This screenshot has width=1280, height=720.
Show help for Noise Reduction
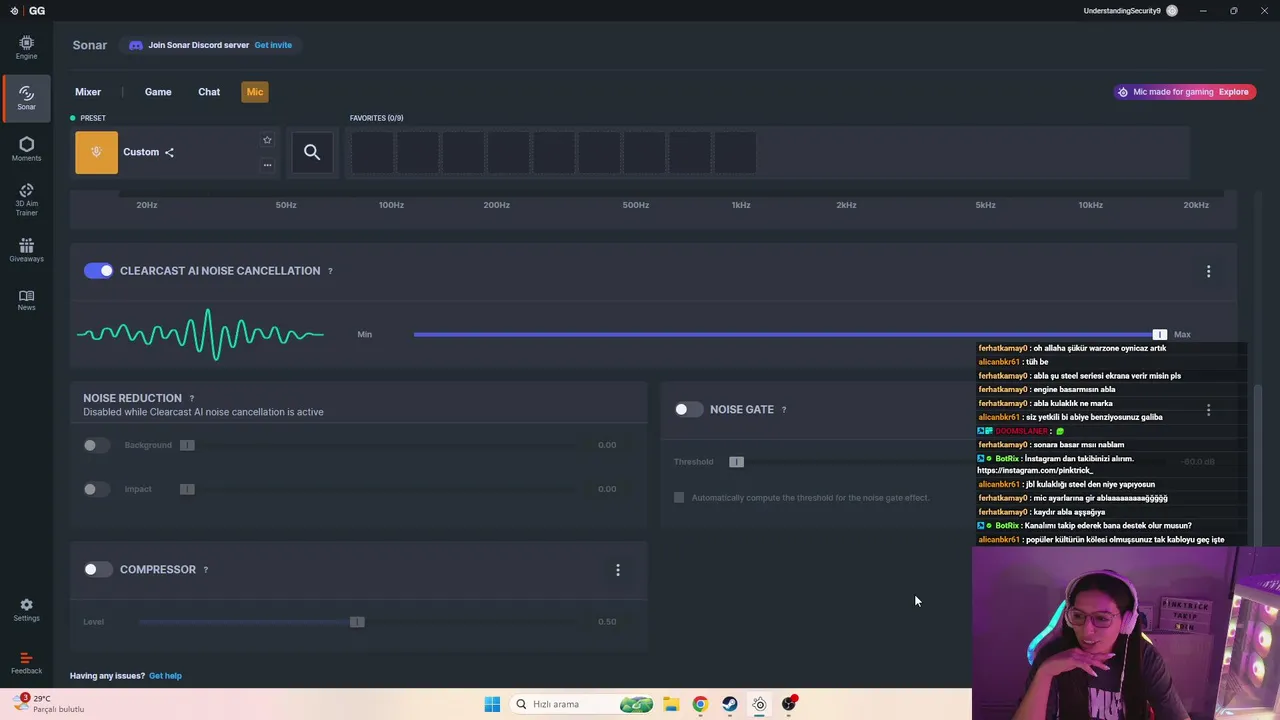(192, 398)
